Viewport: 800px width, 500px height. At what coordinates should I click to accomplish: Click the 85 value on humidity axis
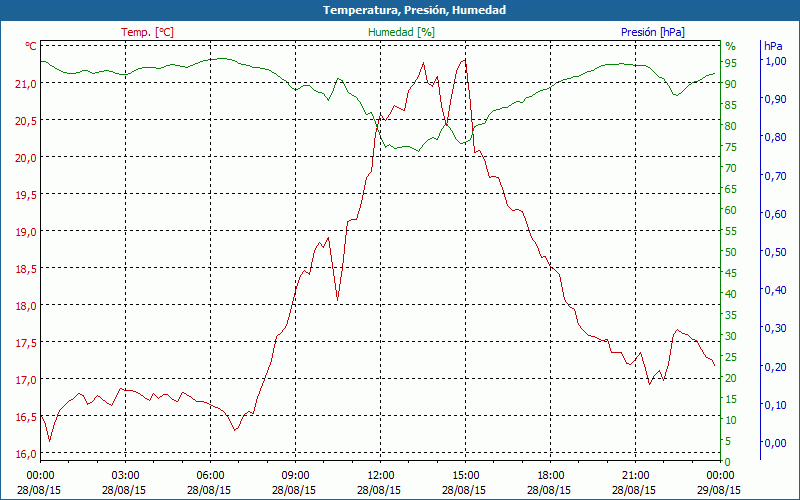pos(731,105)
